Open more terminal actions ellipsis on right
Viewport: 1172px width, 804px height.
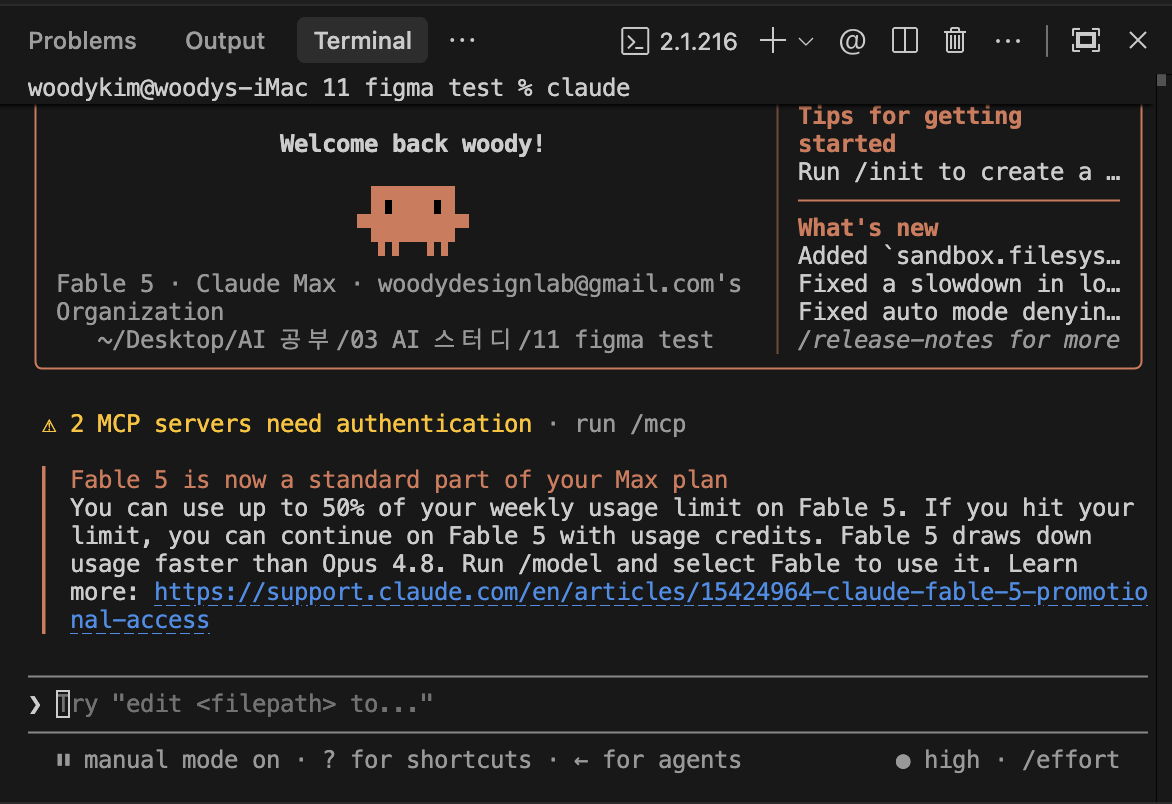click(x=1008, y=41)
